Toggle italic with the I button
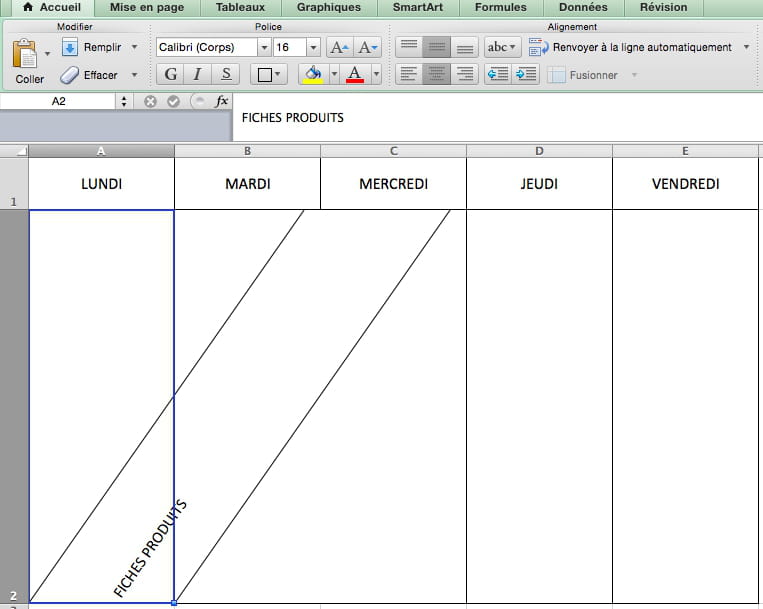 pos(198,74)
